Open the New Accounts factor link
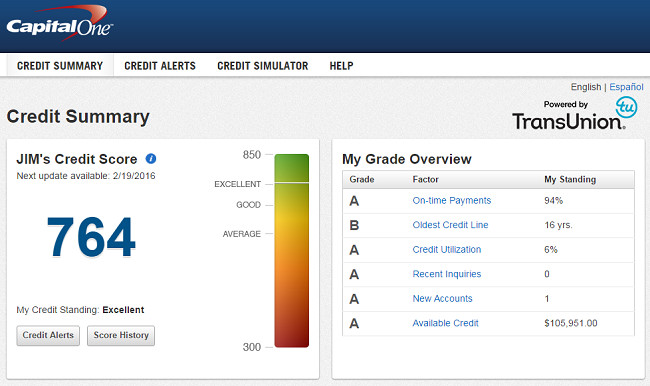The width and height of the screenshot is (650, 386). point(442,299)
